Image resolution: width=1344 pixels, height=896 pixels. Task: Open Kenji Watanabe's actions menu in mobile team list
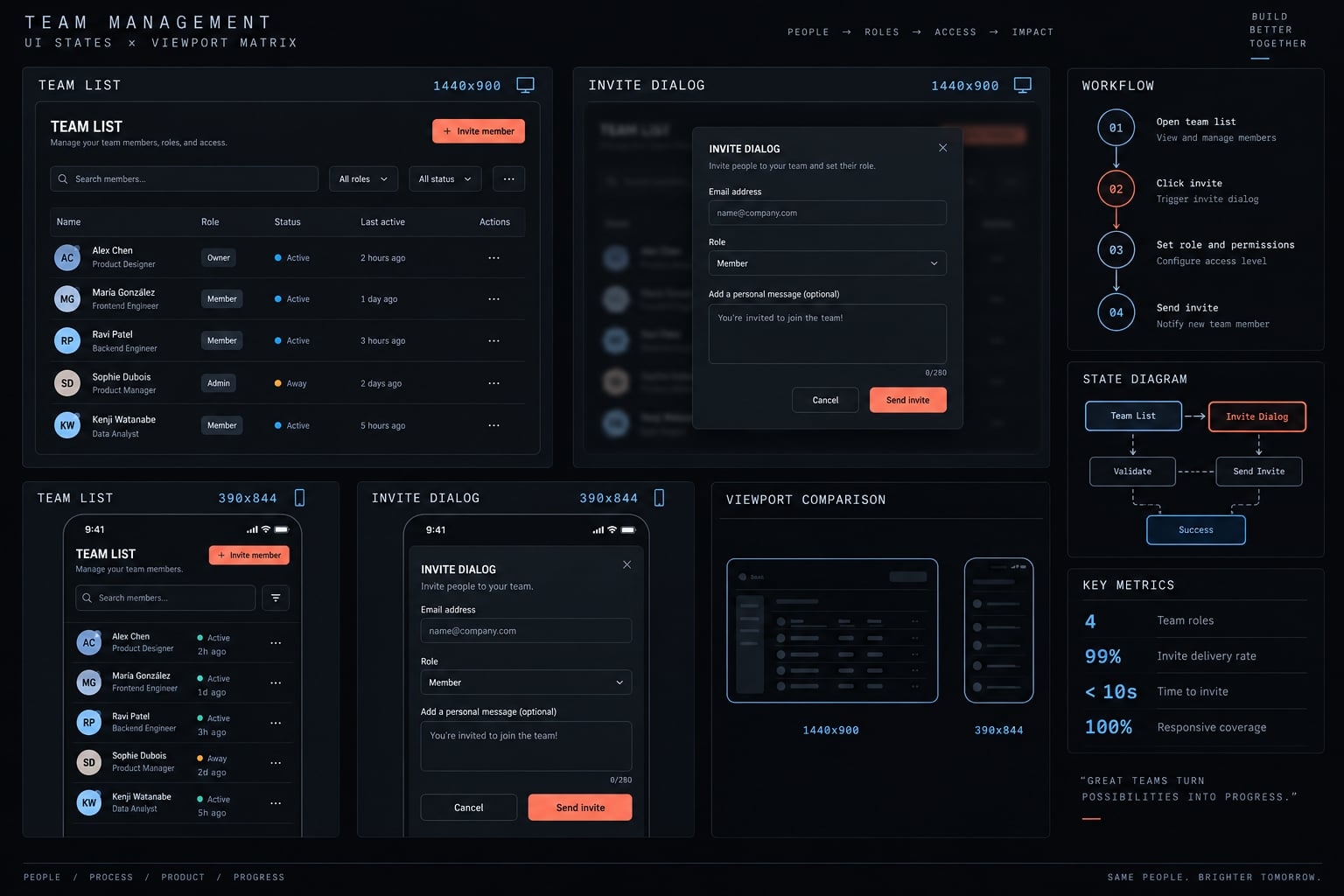click(x=276, y=803)
